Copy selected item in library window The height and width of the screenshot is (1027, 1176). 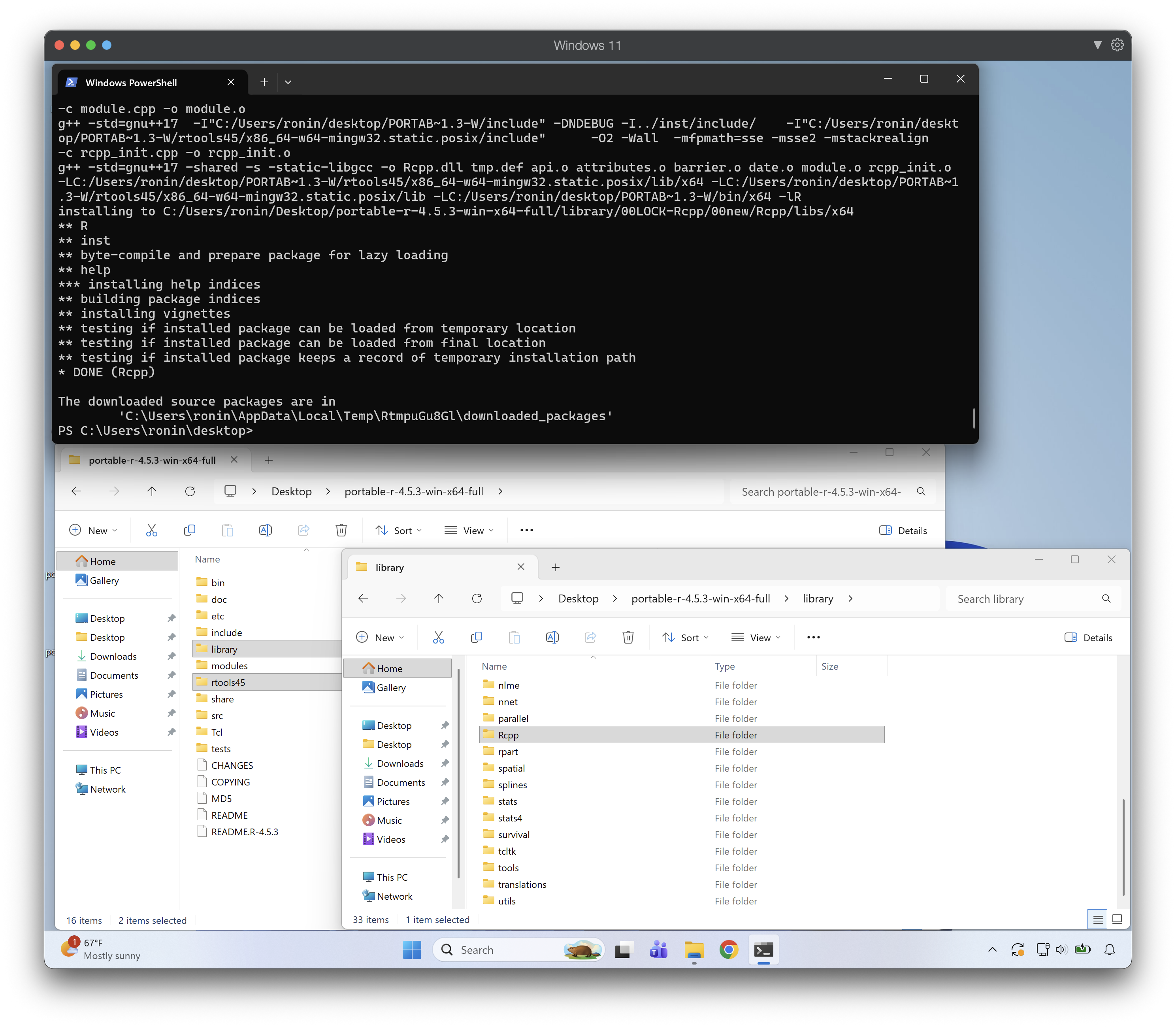[x=477, y=637]
